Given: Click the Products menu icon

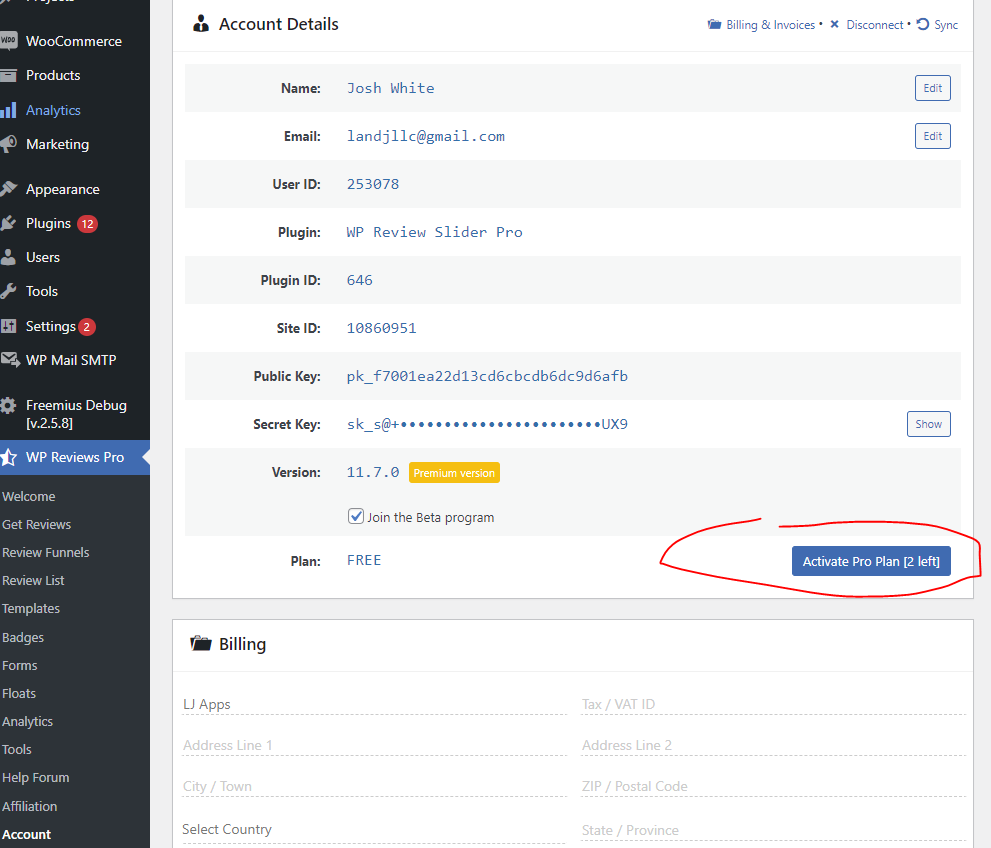Looking at the screenshot, I should coord(8,76).
